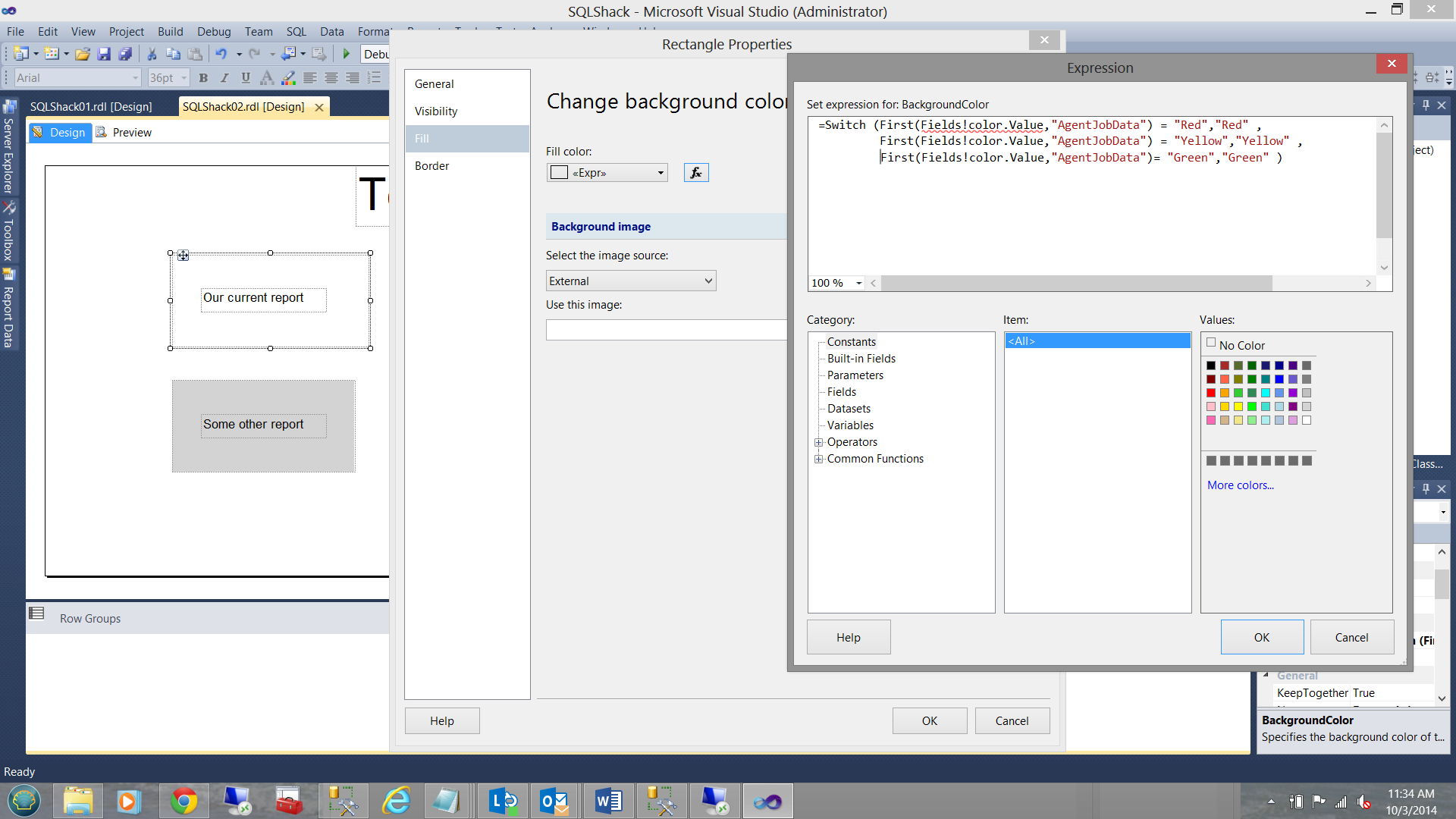Click the fx expression button beside Fill color
The width and height of the screenshot is (1456, 819).
click(x=695, y=173)
